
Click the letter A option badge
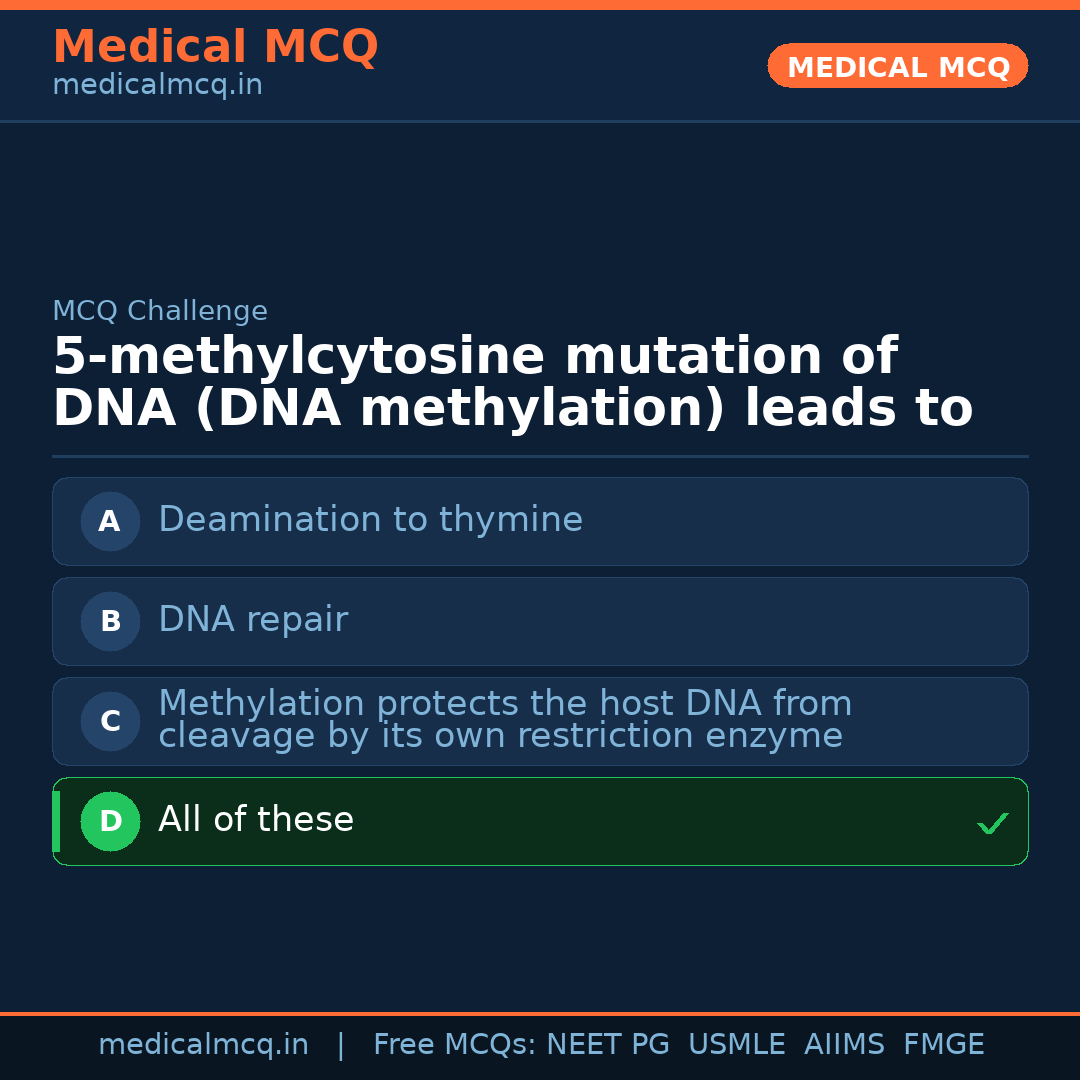point(110,521)
